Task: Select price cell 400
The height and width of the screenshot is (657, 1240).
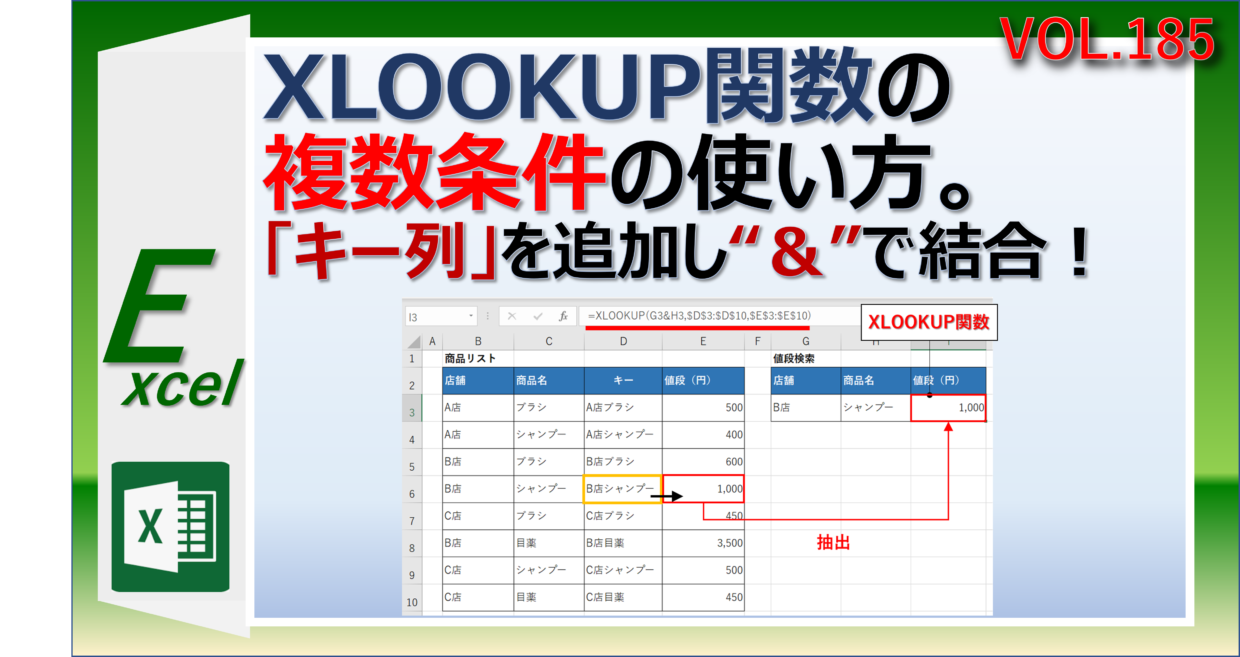Action: 703,435
